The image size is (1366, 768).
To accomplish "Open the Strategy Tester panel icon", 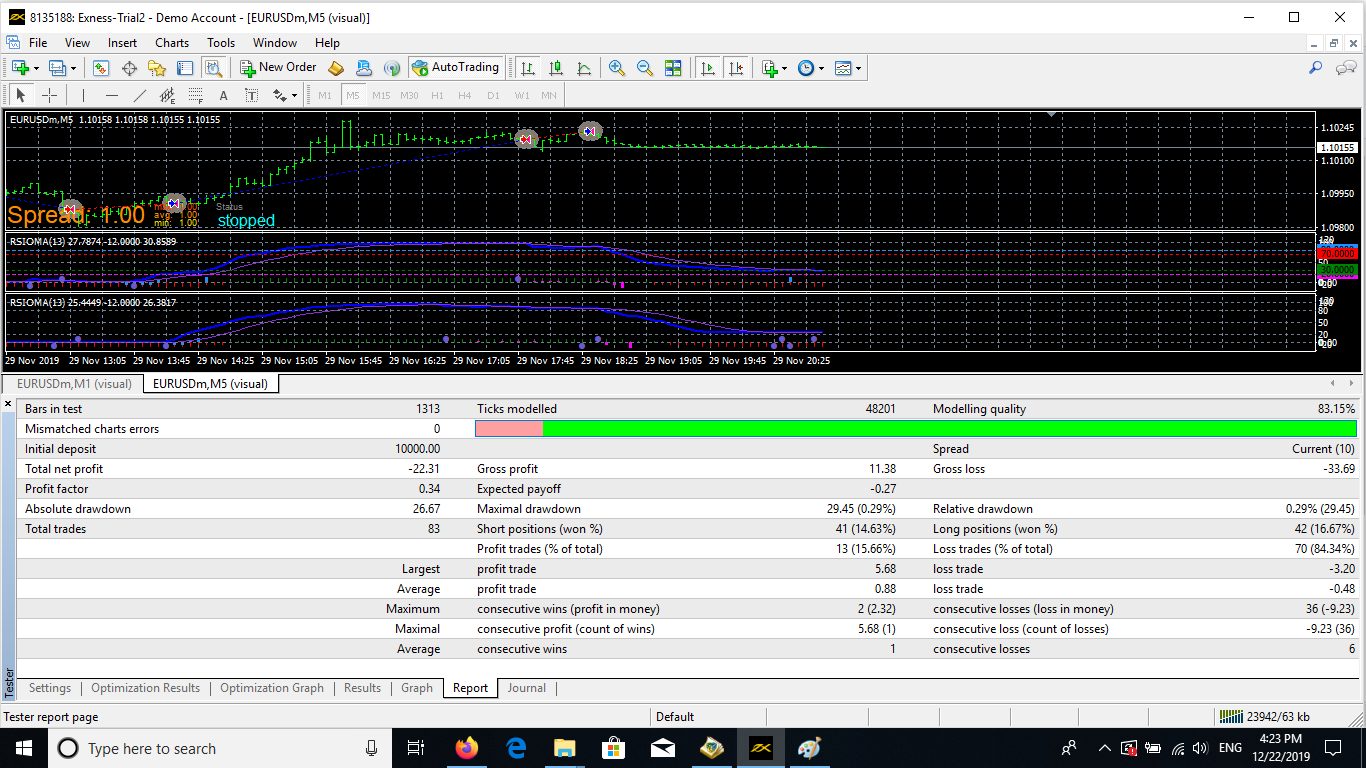I will point(213,68).
